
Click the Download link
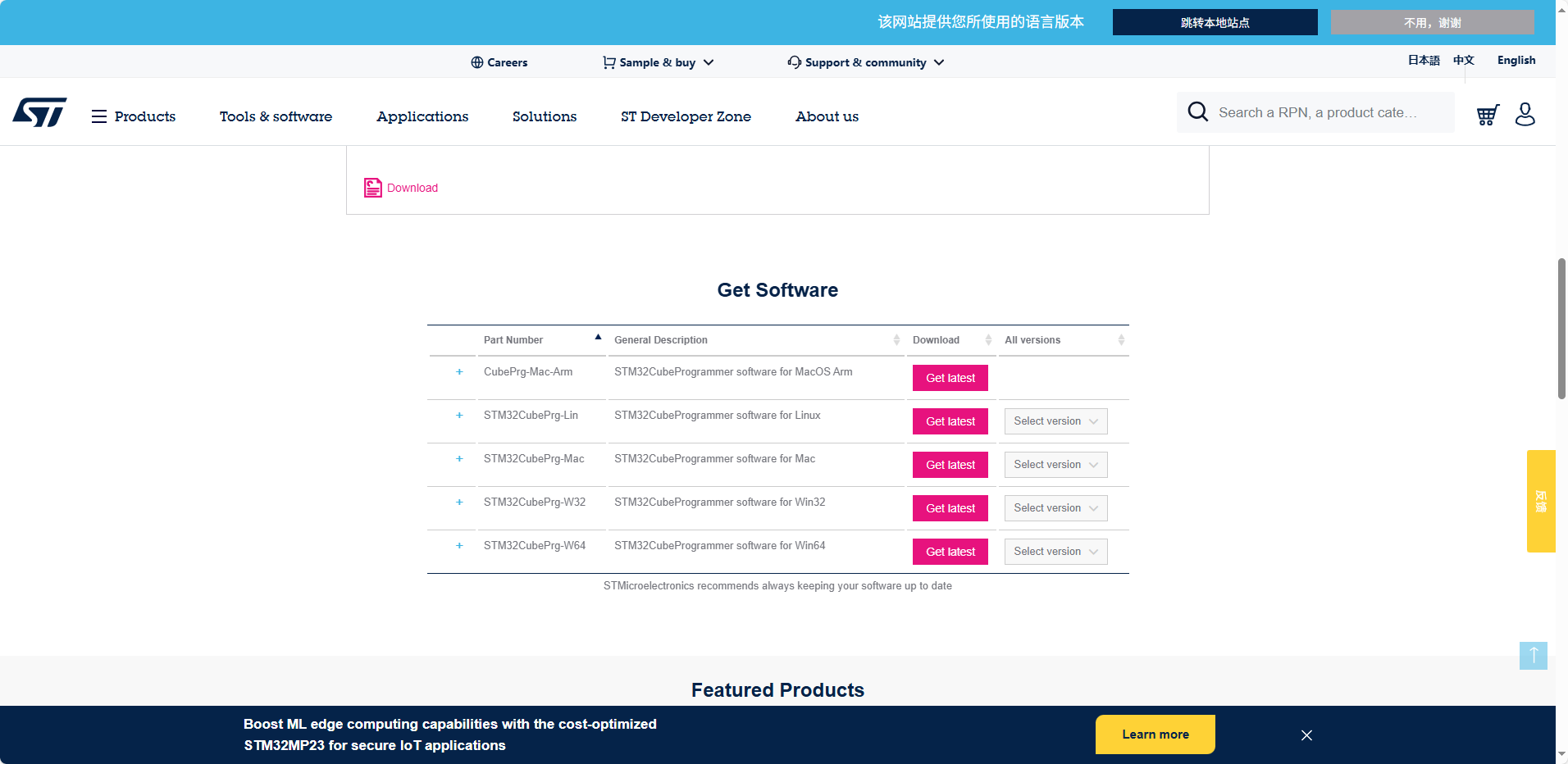[x=413, y=188]
